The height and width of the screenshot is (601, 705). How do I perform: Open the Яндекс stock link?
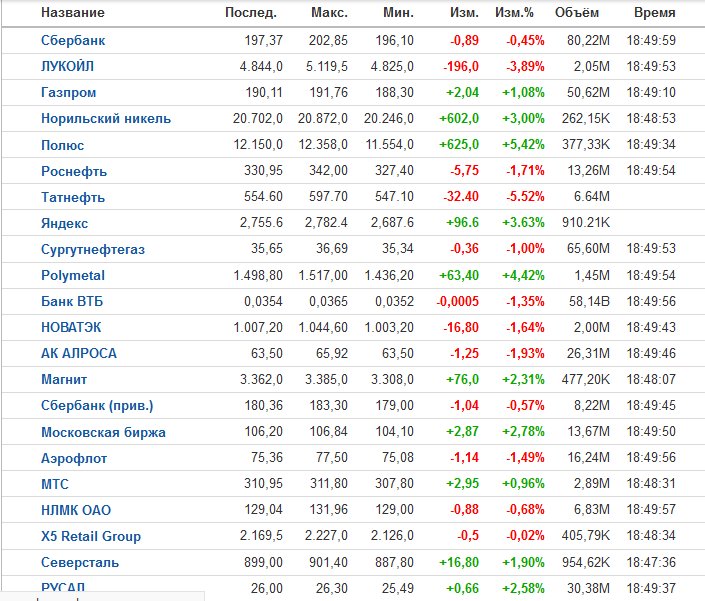[64, 223]
